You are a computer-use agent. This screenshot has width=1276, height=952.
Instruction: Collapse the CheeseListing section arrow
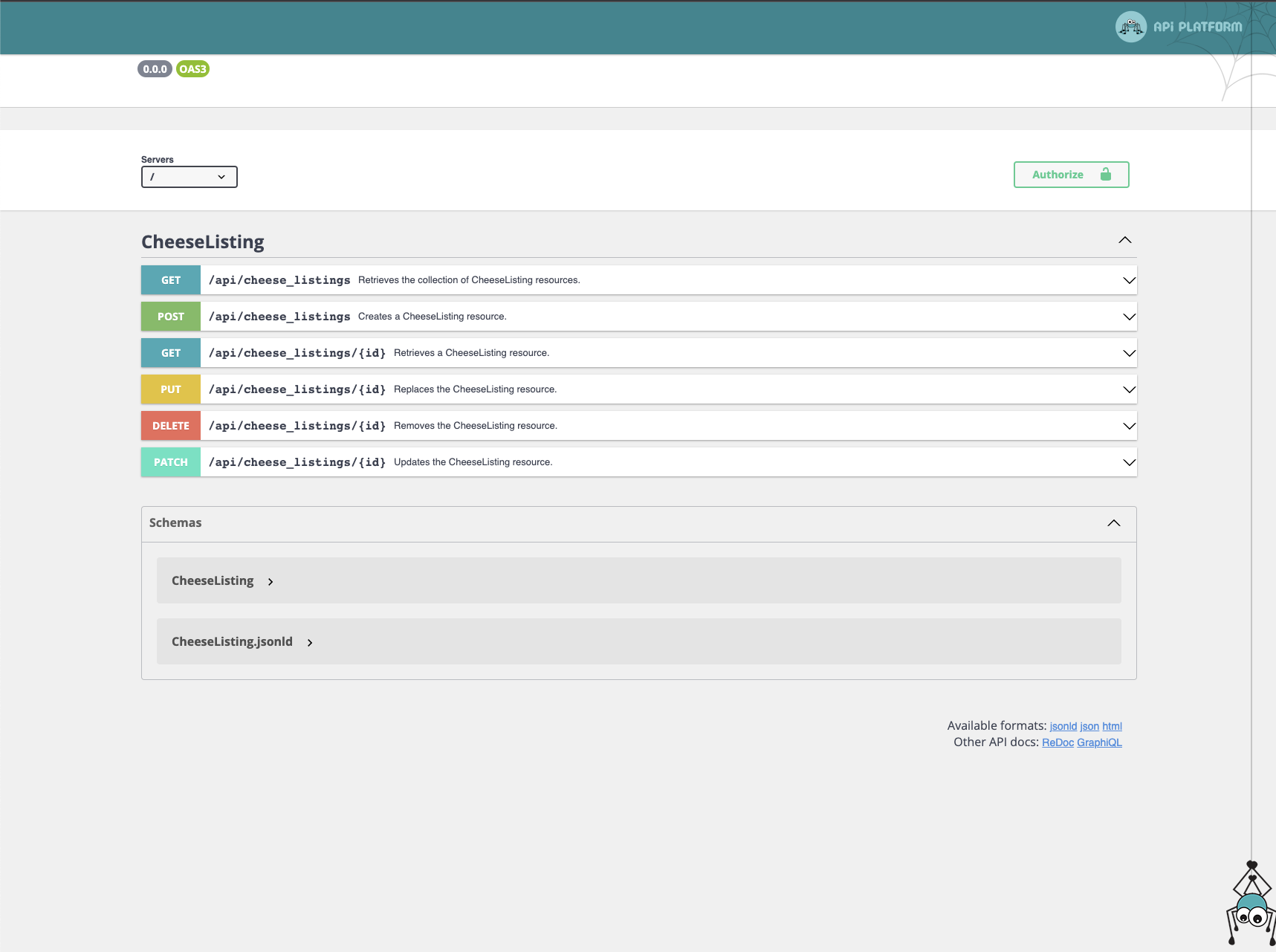(x=1124, y=240)
